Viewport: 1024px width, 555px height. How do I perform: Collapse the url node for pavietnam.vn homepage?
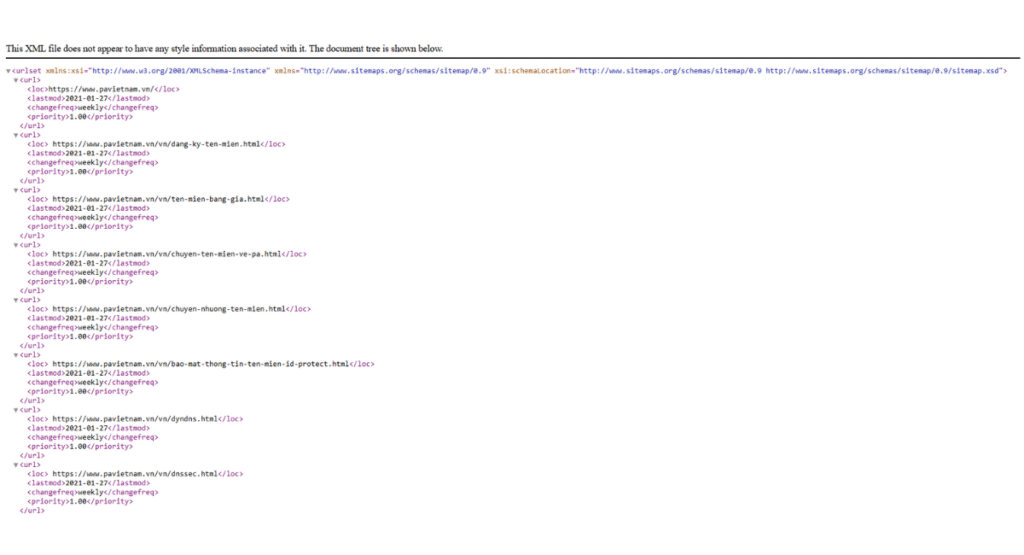(x=16, y=80)
